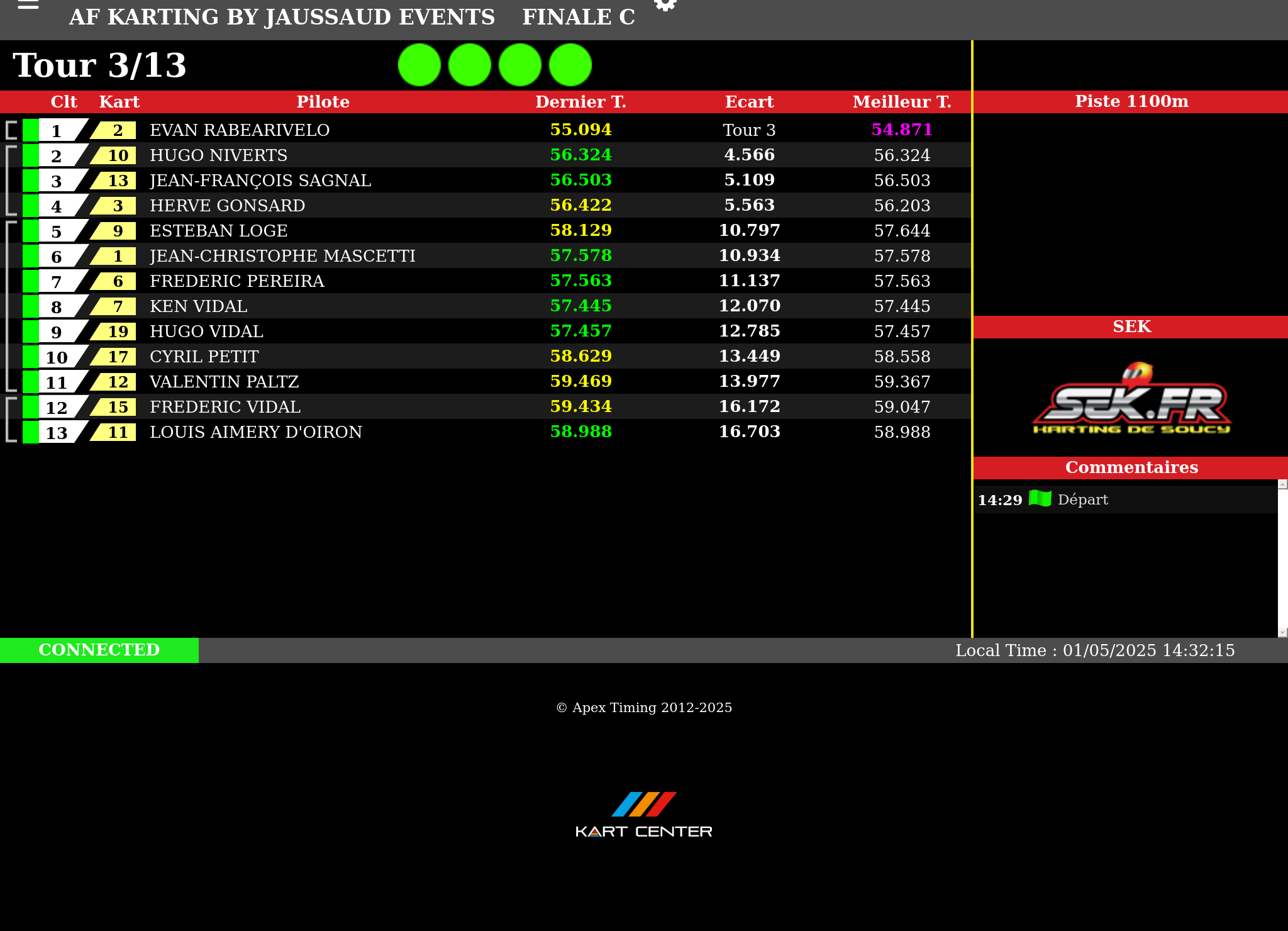Click the first green start light
1288x931 pixels.
point(419,65)
